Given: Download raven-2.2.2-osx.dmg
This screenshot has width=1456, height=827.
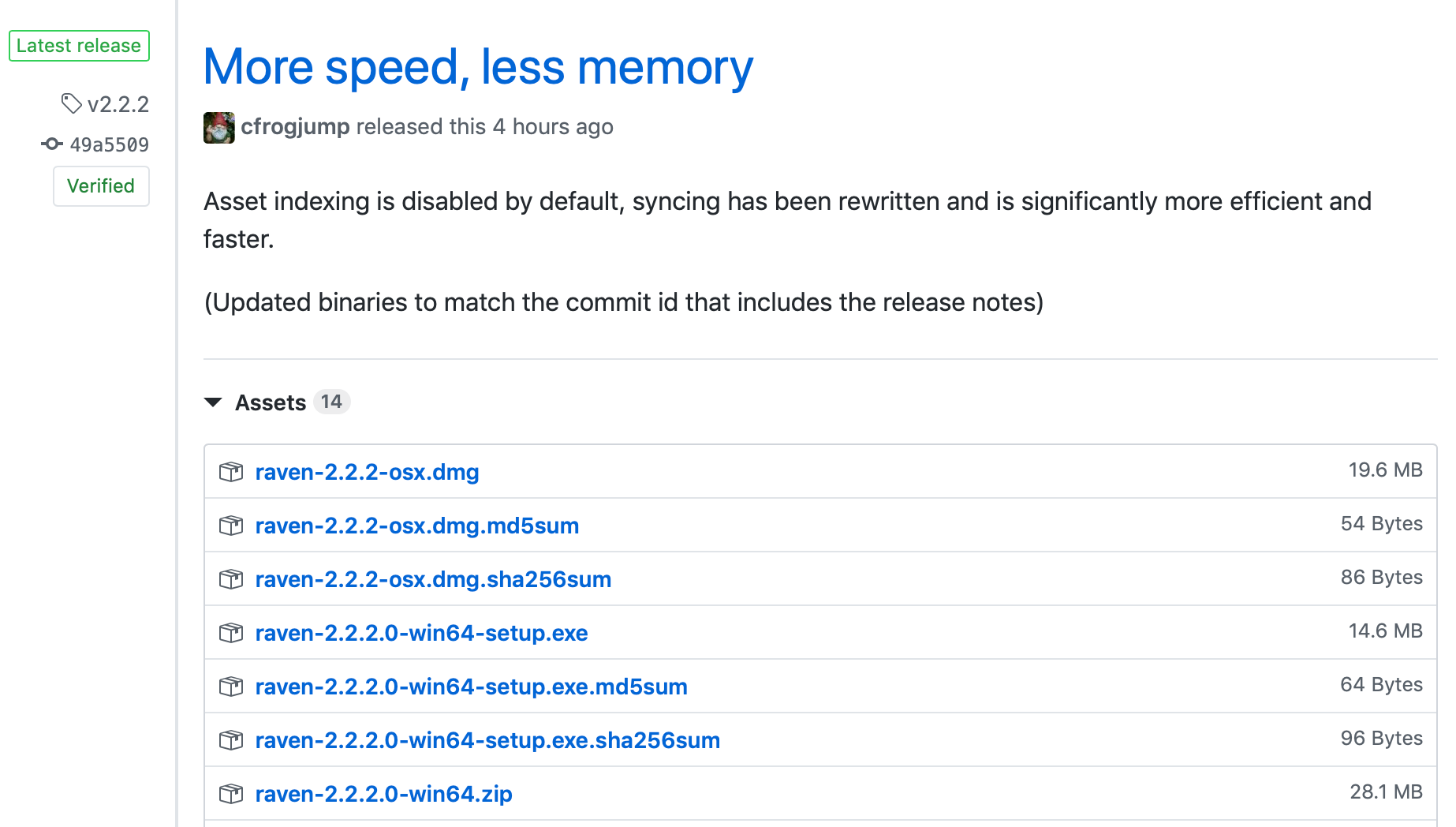Looking at the screenshot, I should [x=367, y=472].
